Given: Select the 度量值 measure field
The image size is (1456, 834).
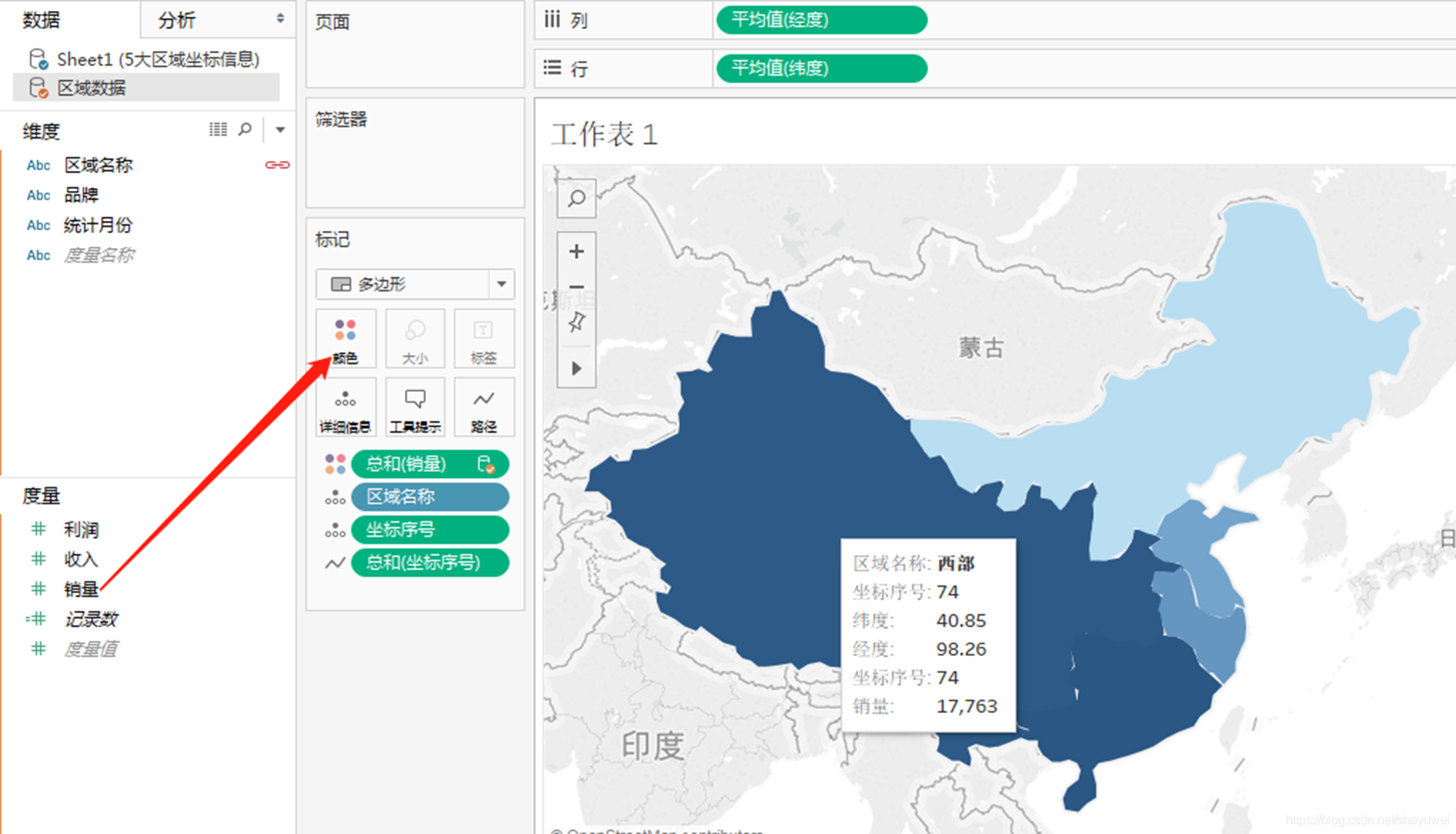Looking at the screenshot, I should tap(91, 650).
